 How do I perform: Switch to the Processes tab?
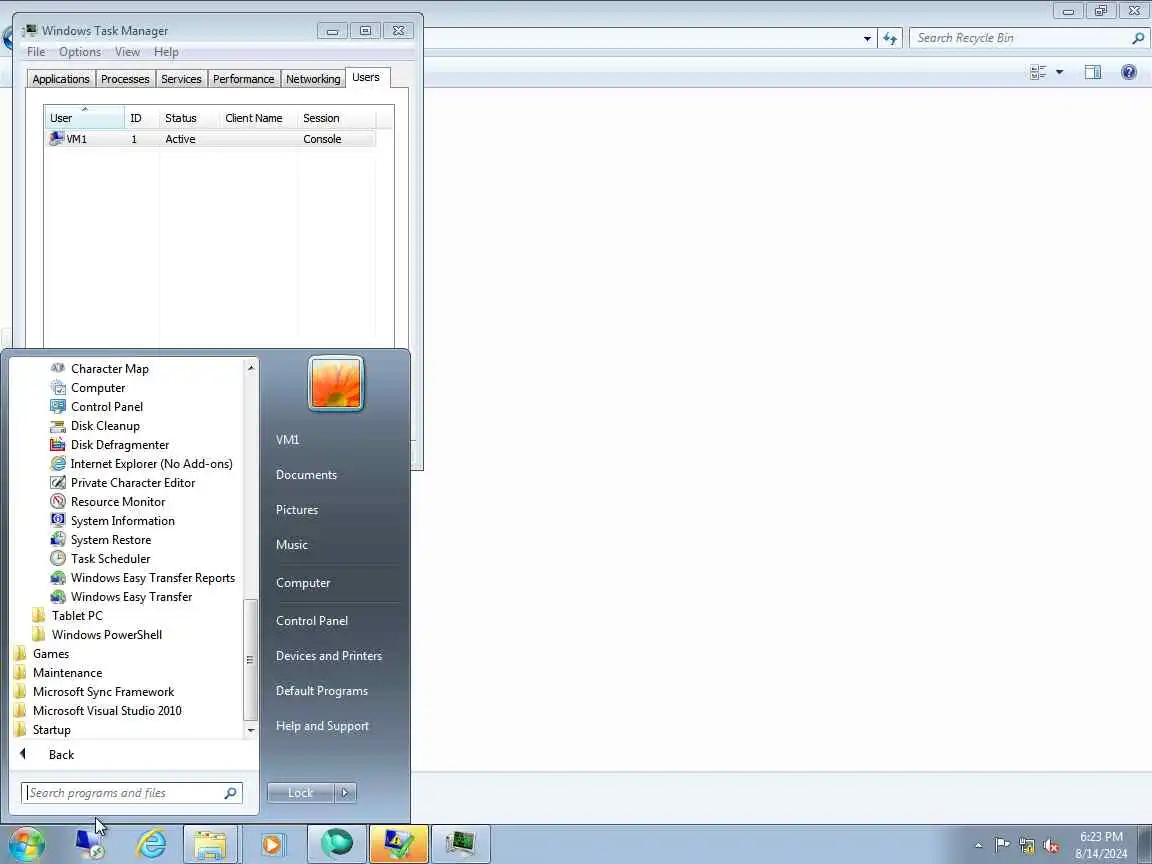point(125,79)
